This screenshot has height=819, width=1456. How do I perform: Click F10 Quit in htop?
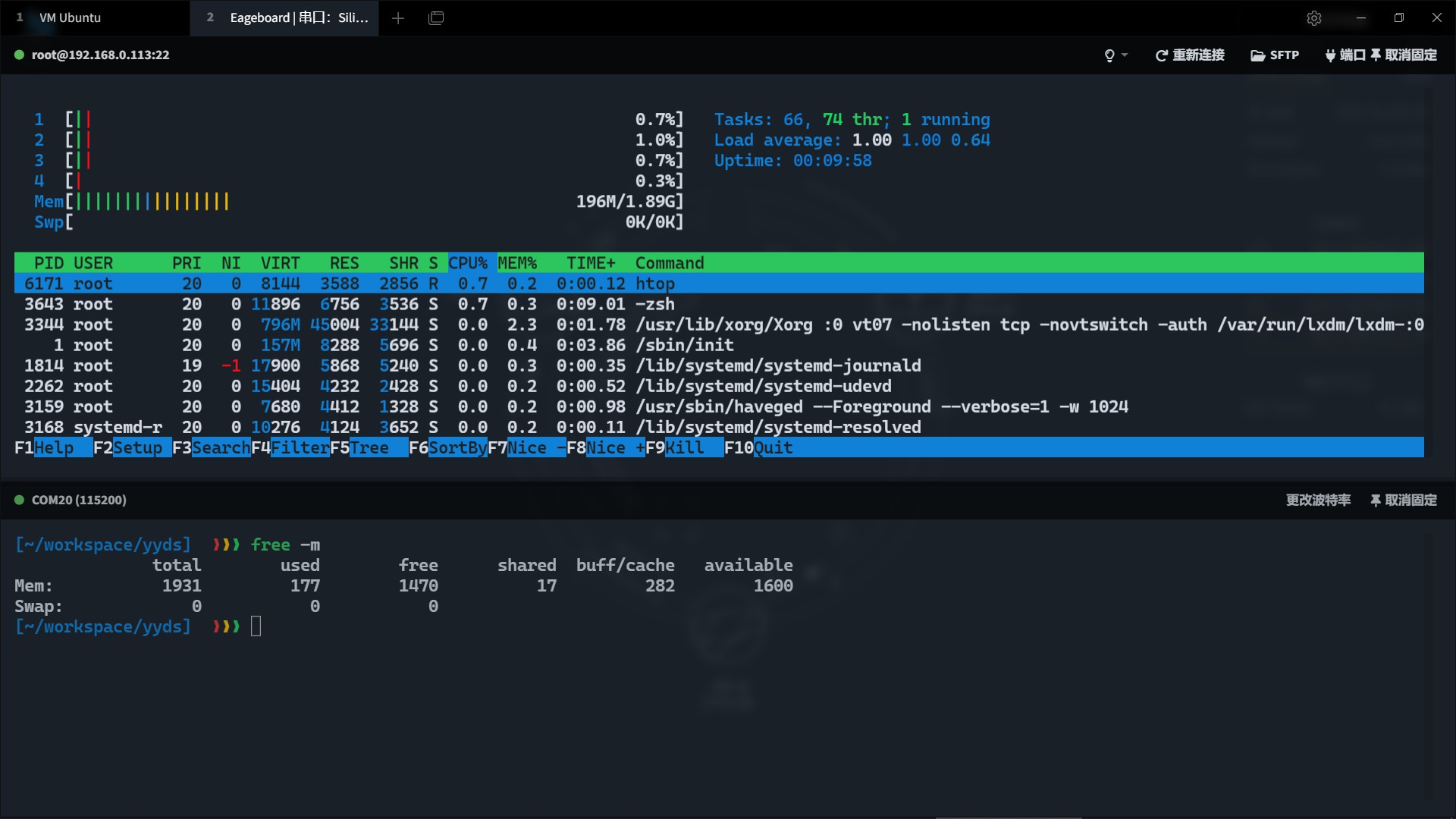click(758, 447)
